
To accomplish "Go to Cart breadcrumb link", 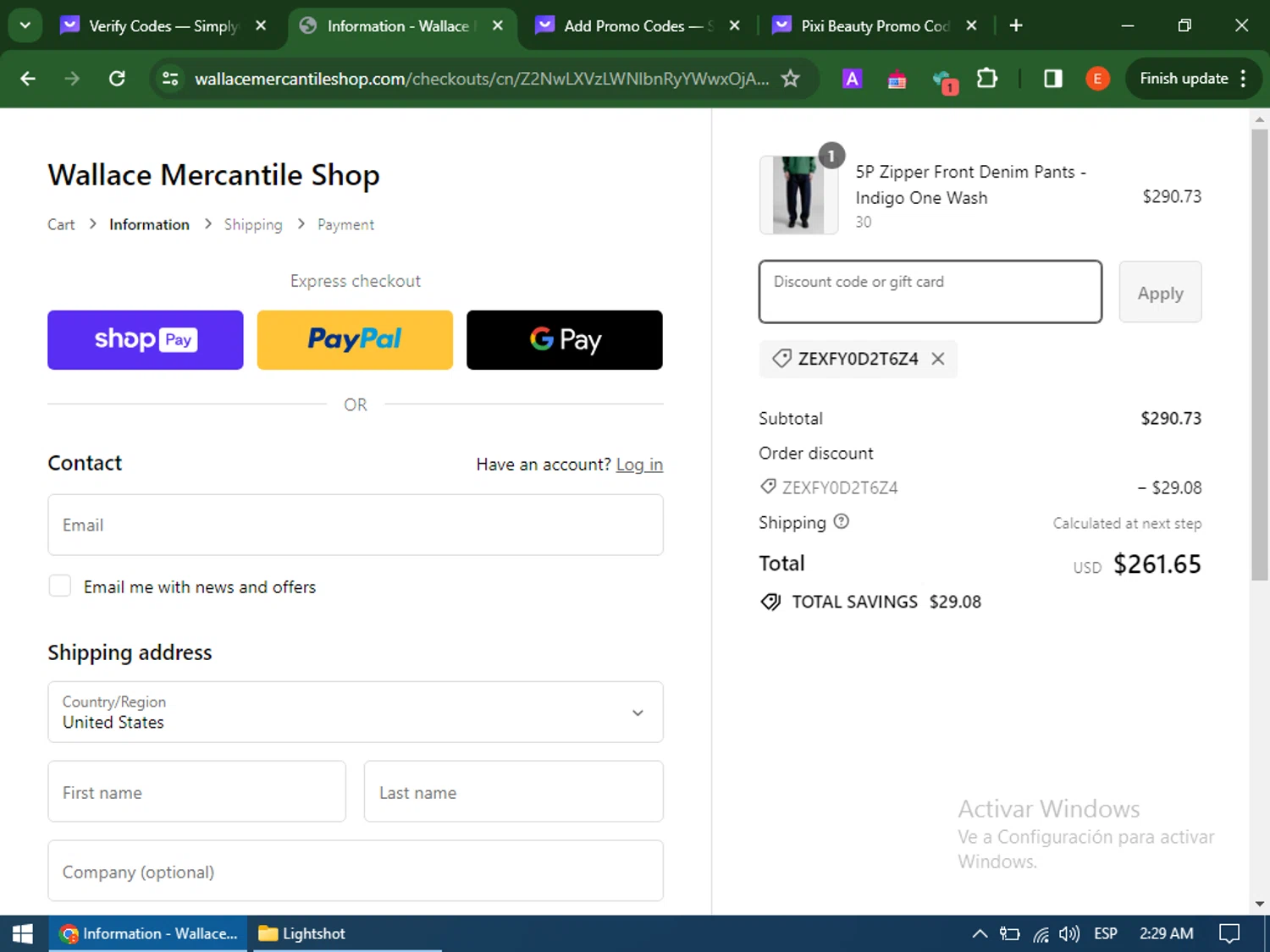I will [61, 224].
